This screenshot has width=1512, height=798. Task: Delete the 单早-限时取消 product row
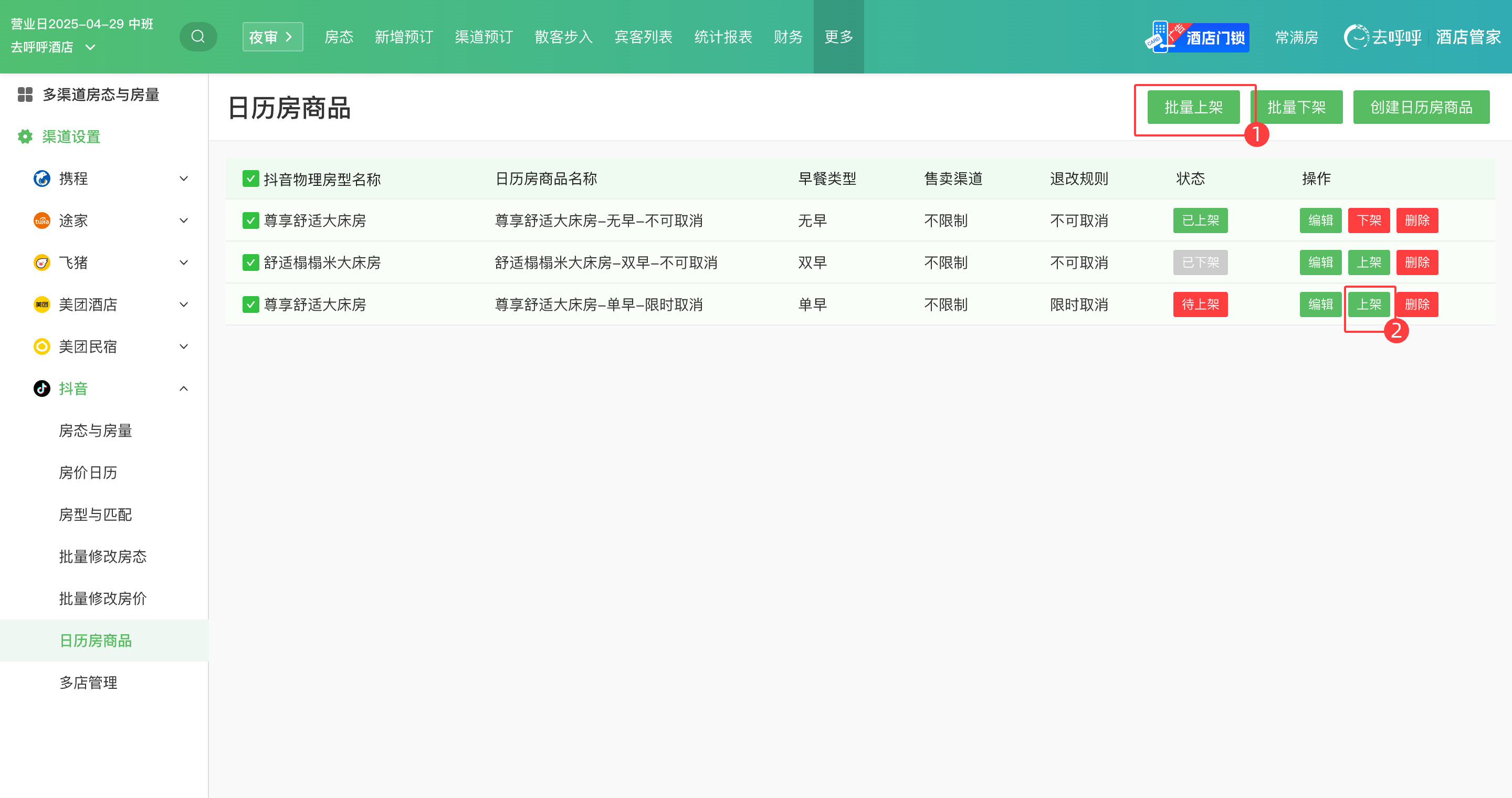[x=1416, y=304]
